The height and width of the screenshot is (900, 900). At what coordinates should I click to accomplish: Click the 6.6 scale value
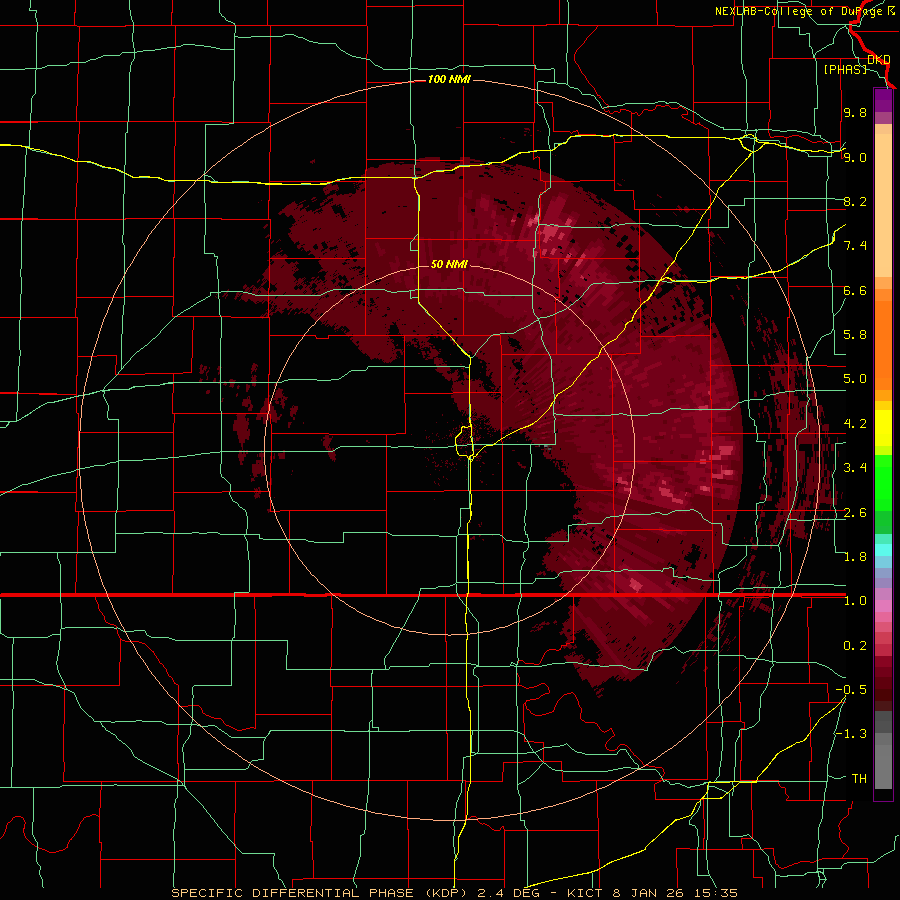point(855,290)
